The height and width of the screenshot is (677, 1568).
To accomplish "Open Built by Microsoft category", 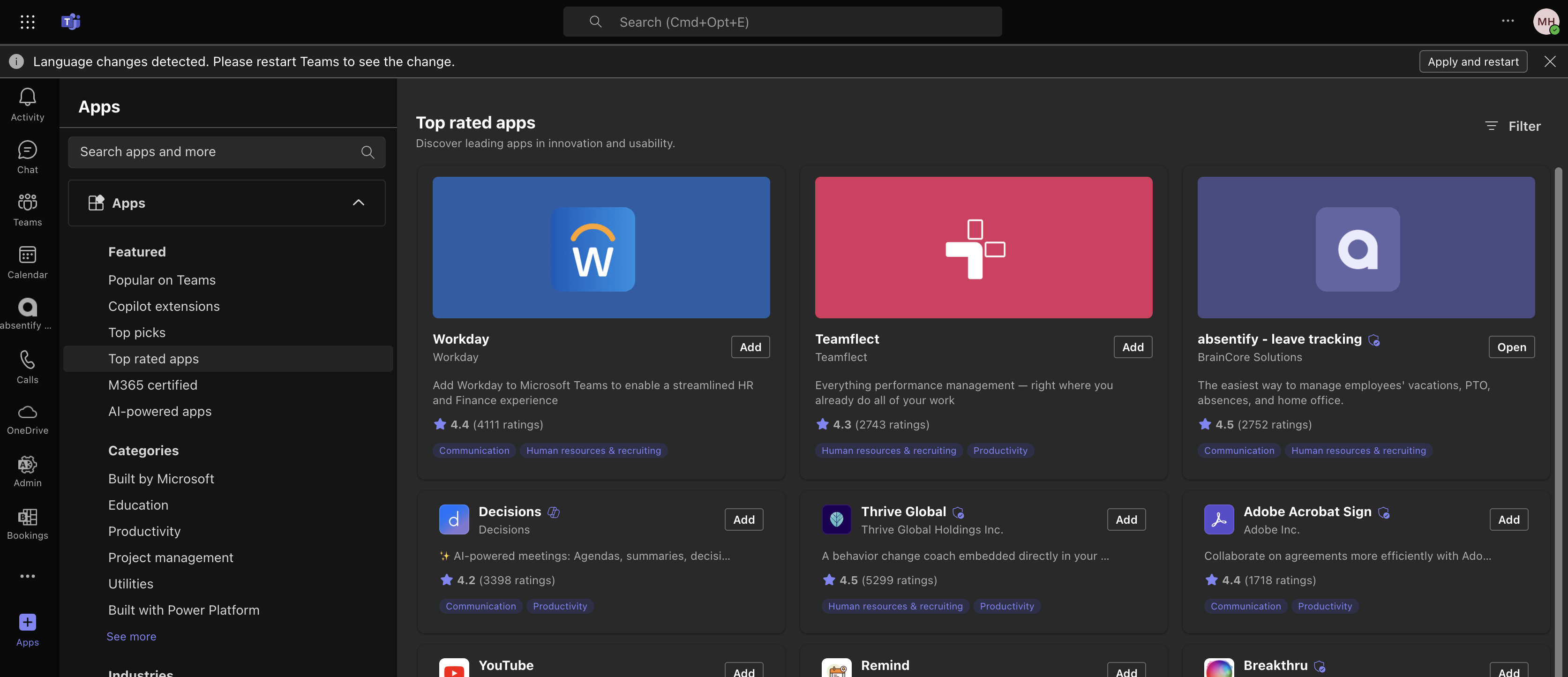I will (161, 479).
